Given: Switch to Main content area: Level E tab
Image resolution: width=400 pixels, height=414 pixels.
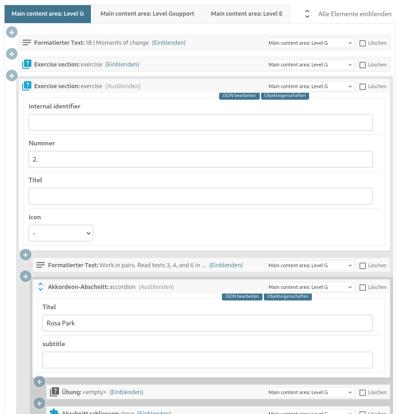Looking at the screenshot, I should point(247,14).
